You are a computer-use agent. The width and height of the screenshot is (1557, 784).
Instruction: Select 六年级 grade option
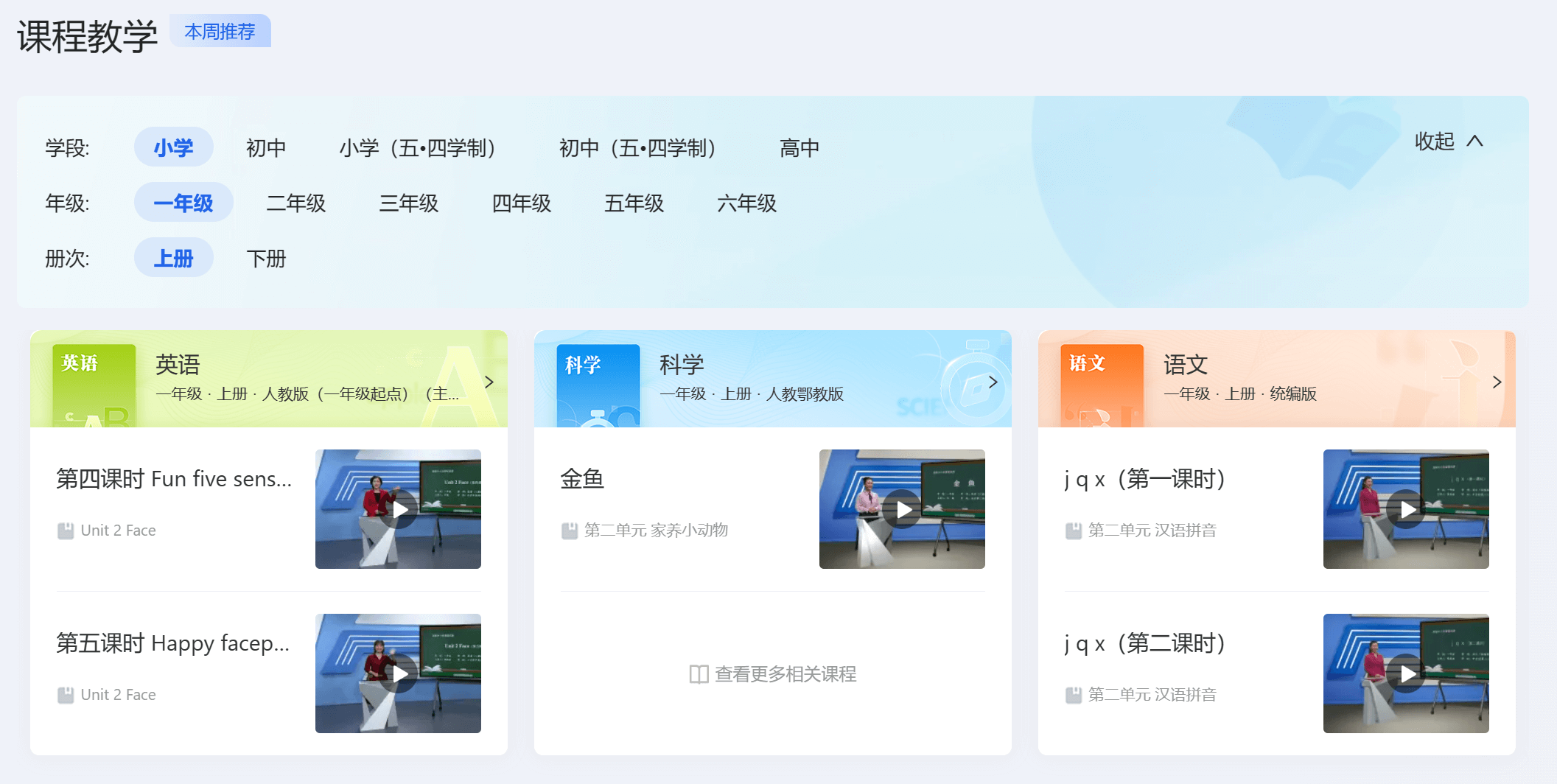click(746, 203)
